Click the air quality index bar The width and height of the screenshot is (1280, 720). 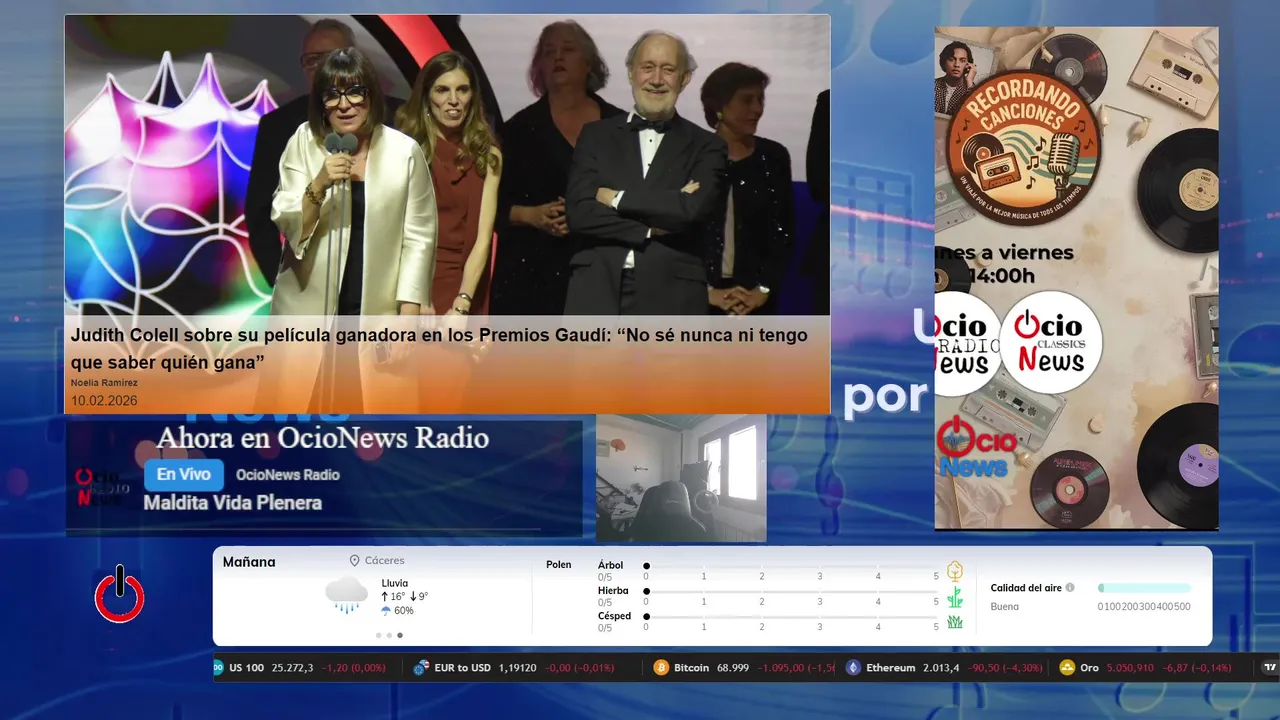[x=1144, y=588]
